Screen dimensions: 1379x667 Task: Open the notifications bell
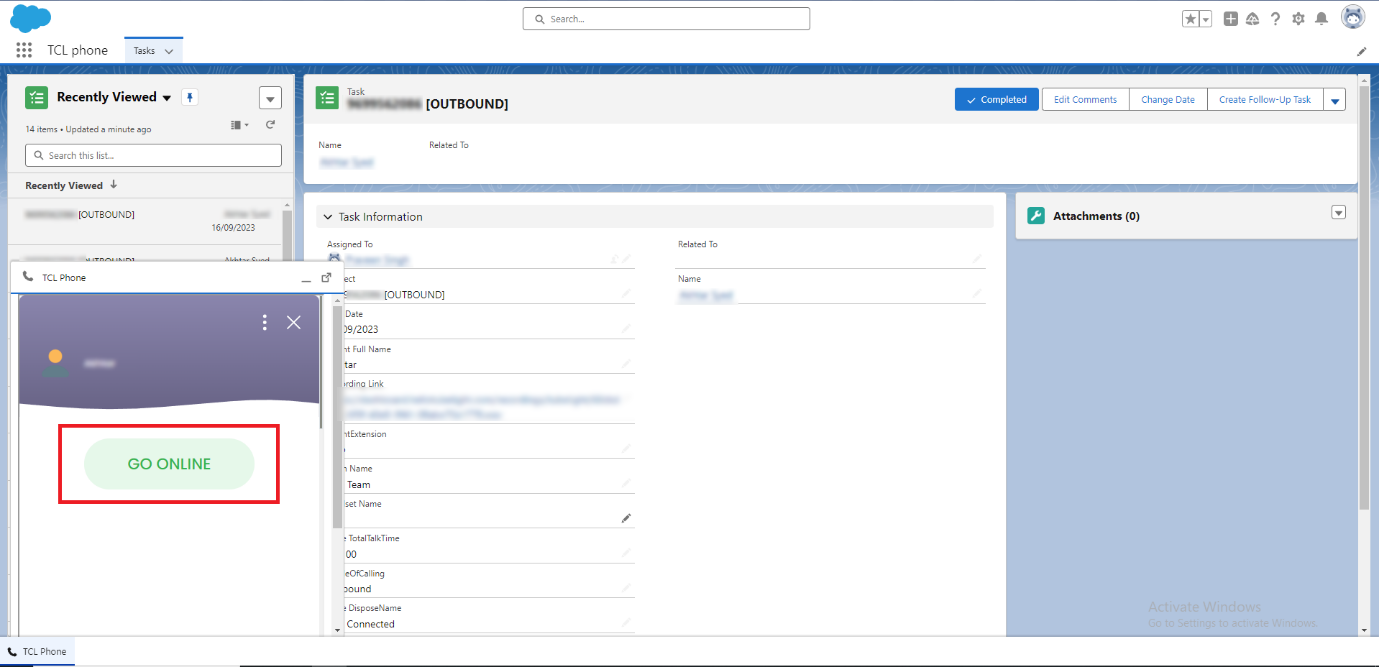(x=1321, y=19)
